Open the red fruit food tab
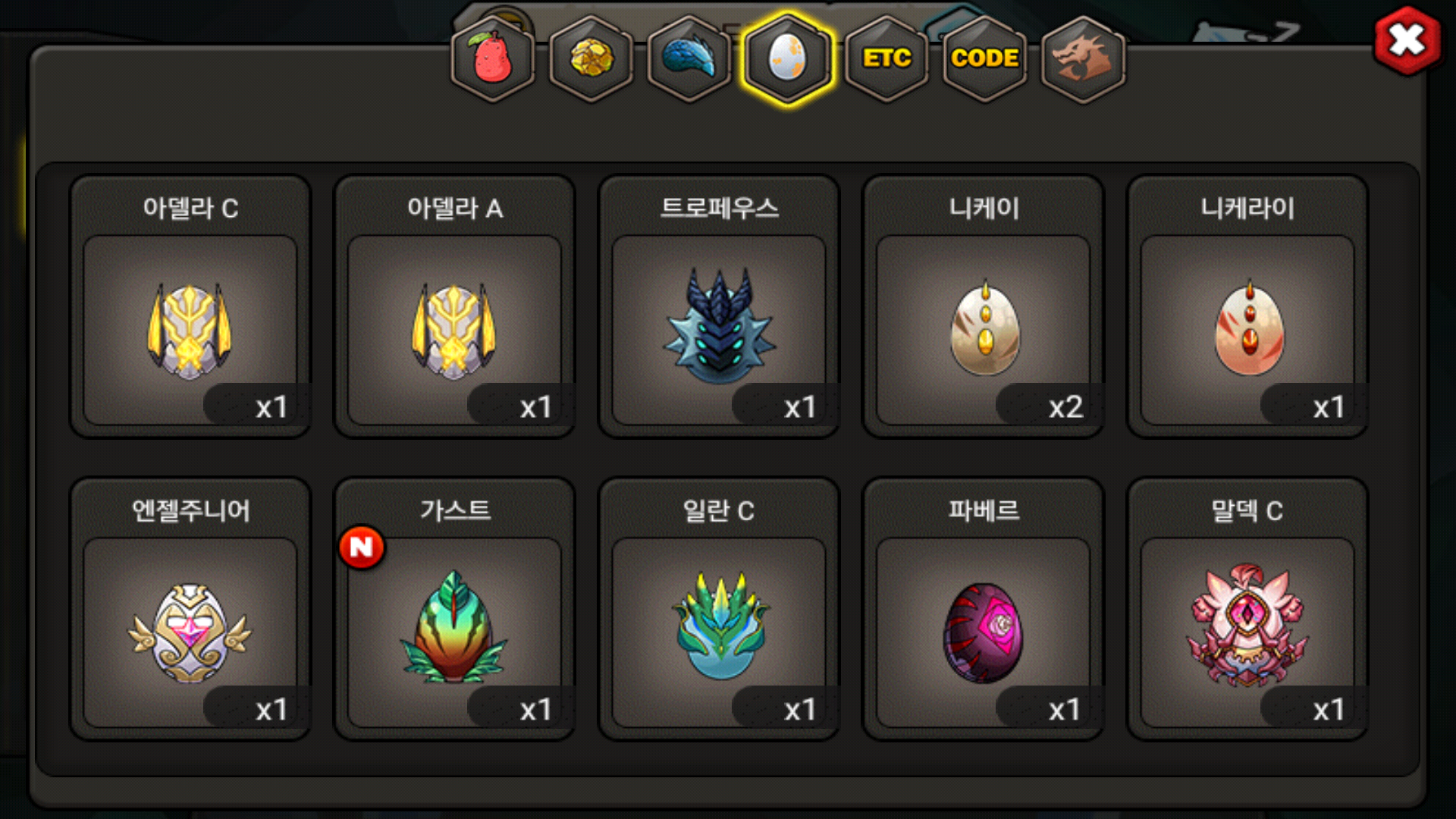This screenshot has width=1456, height=819. coord(493,58)
